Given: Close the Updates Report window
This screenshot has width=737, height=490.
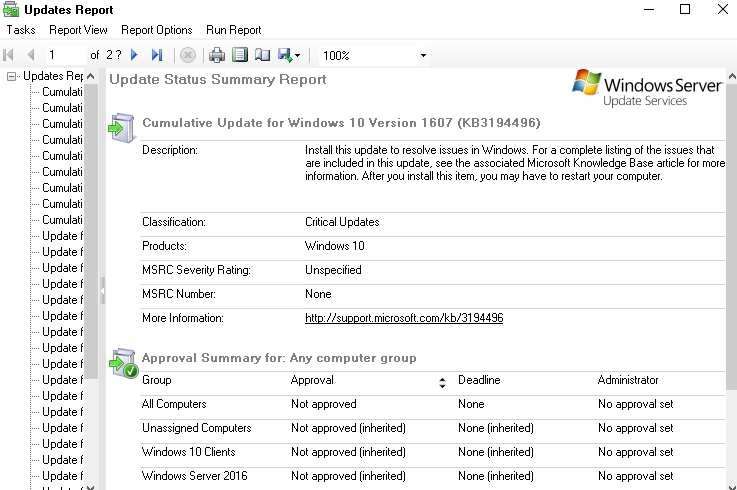Looking at the screenshot, I should 722,9.
